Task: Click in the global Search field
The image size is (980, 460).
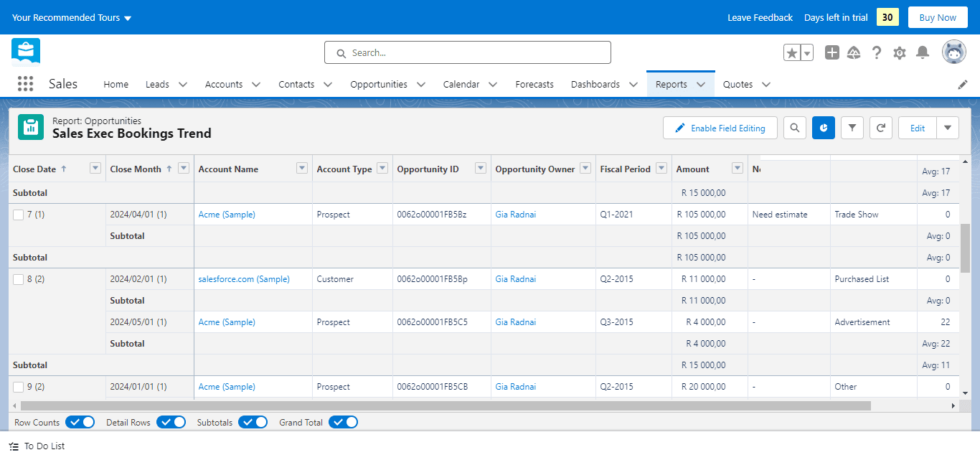Action: click(x=468, y=52)
